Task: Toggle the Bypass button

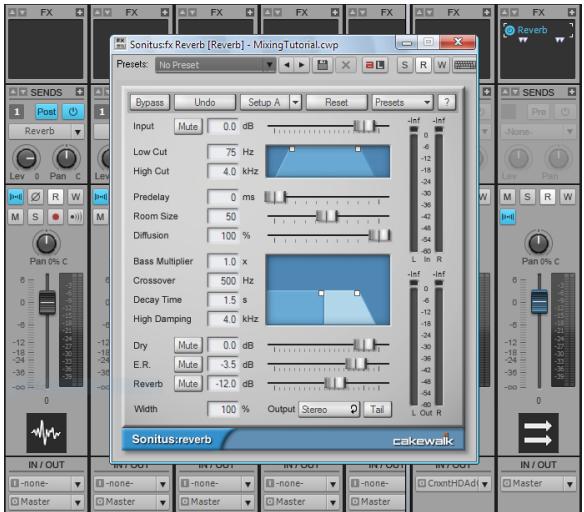Action: click(150, 102)
